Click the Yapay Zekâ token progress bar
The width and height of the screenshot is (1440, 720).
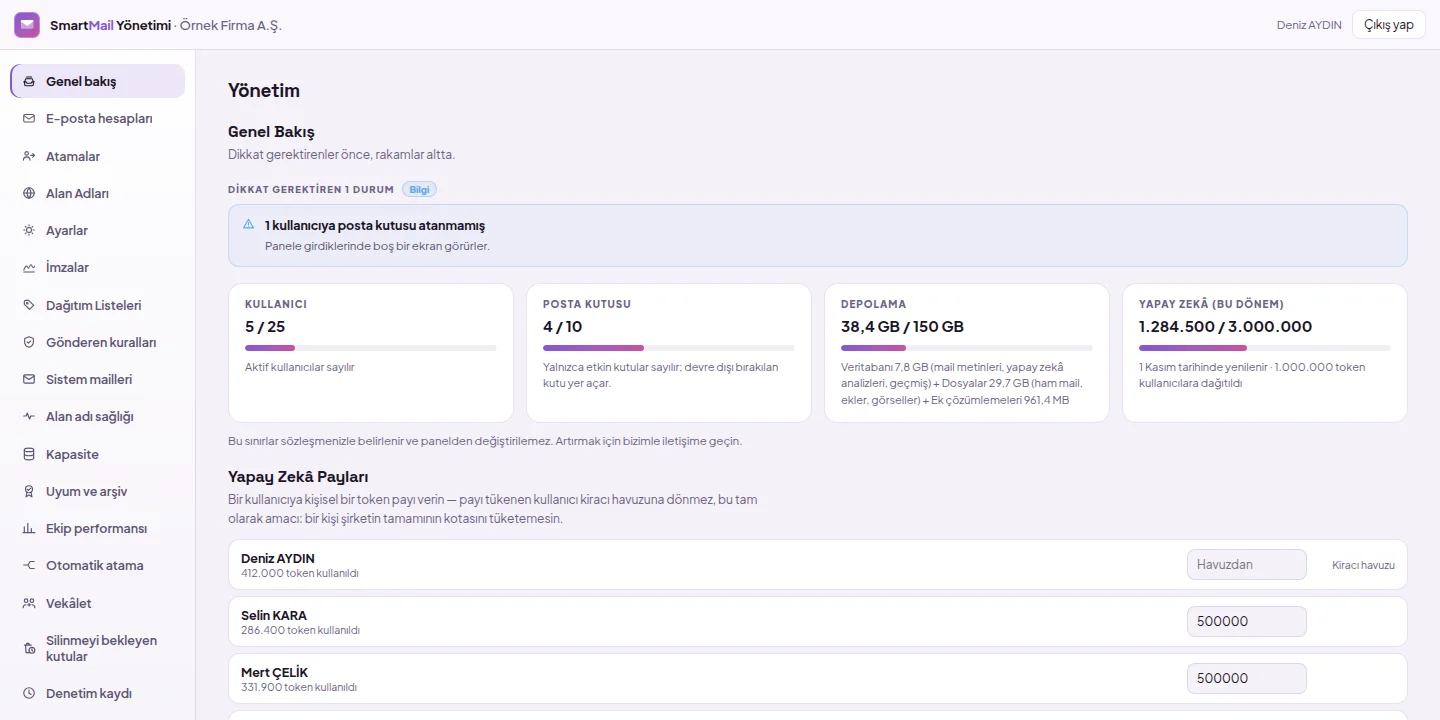[1265, 348]
